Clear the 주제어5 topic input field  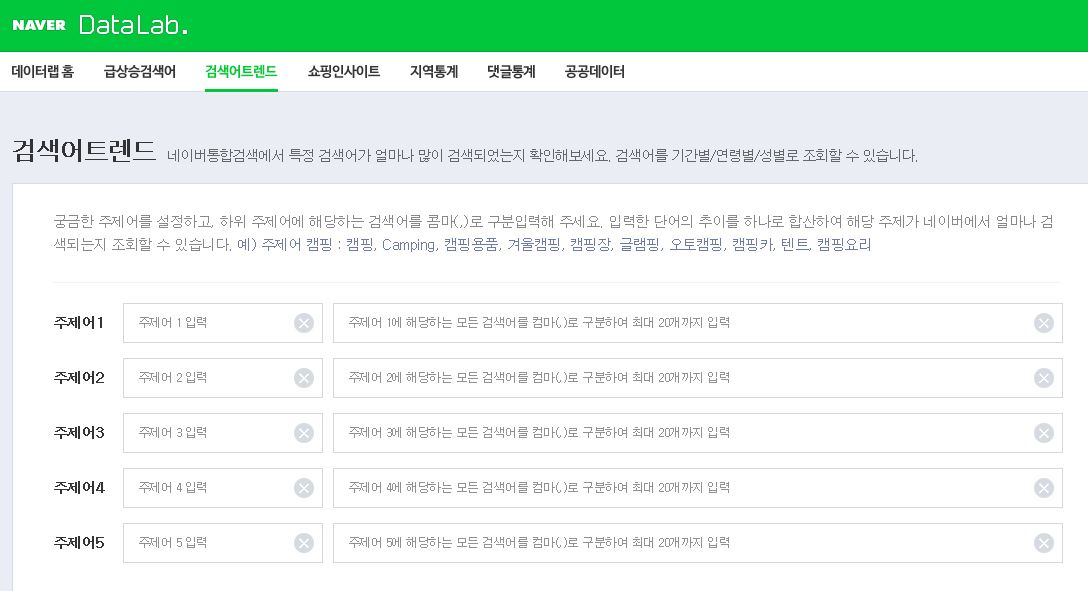pos(304,542)
